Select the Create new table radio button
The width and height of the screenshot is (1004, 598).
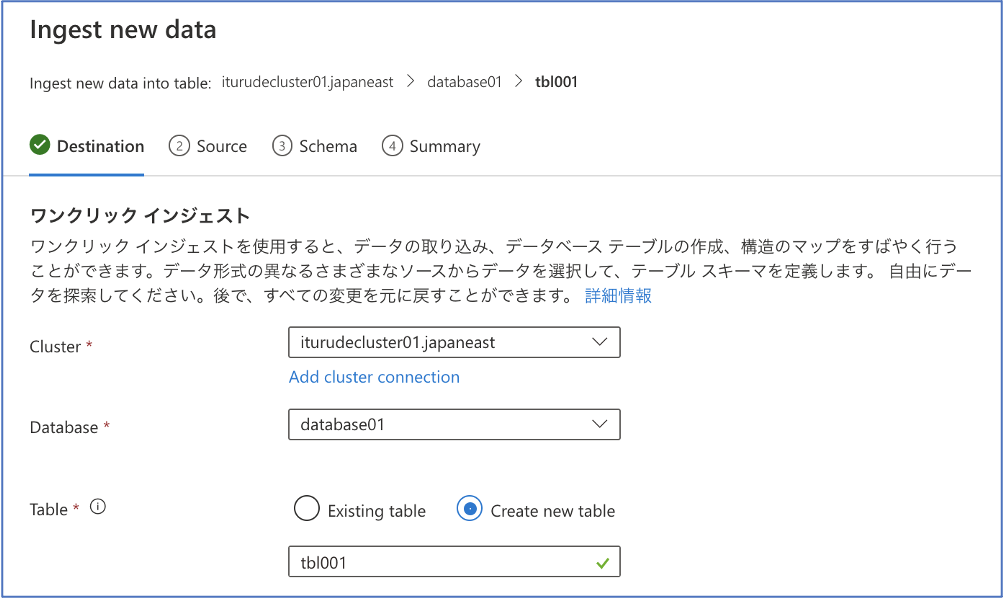tap(470, 509)
